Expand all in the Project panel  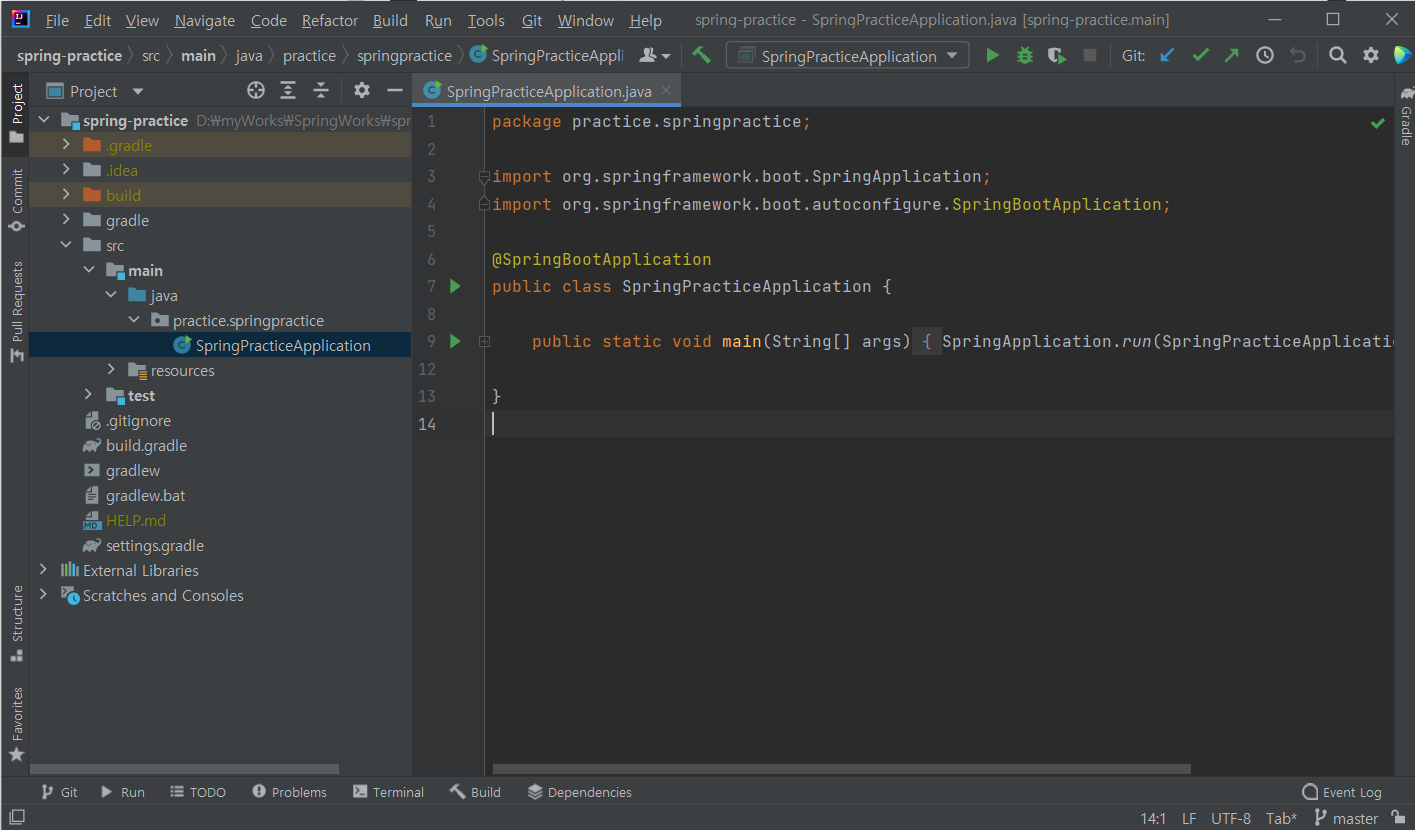[288, 91]
